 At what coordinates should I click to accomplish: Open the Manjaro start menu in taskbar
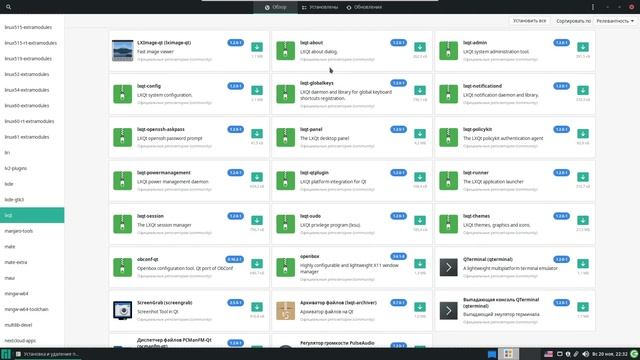click(x=6, y=354)
